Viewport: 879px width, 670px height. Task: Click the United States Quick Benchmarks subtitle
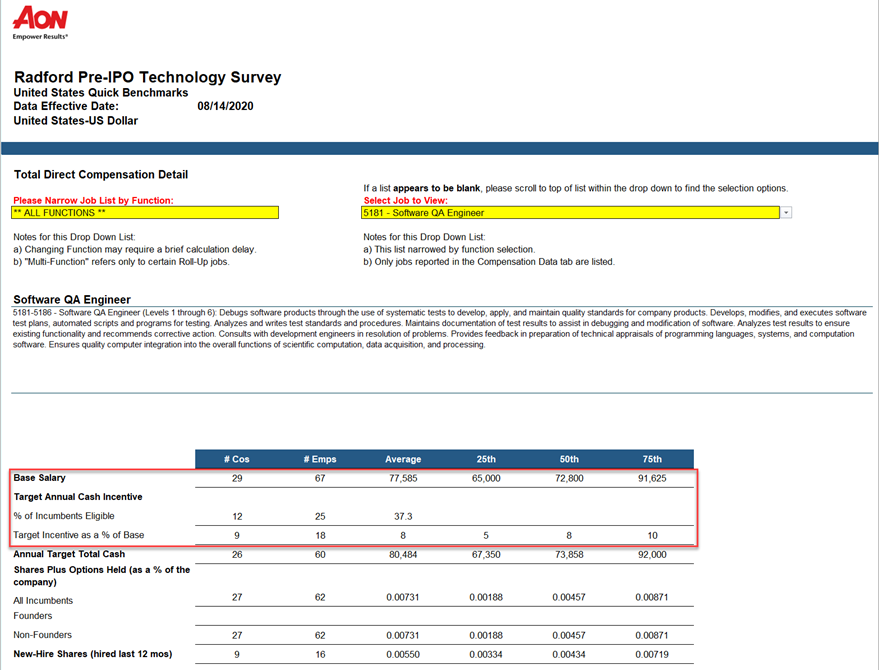click(x=101, y=93)
